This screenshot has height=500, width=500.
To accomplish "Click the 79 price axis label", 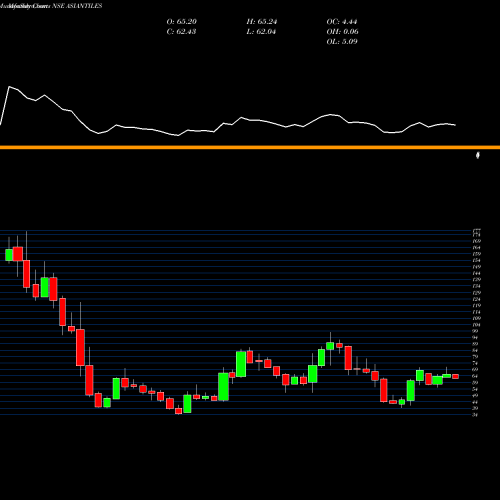I will coord(475,357).
